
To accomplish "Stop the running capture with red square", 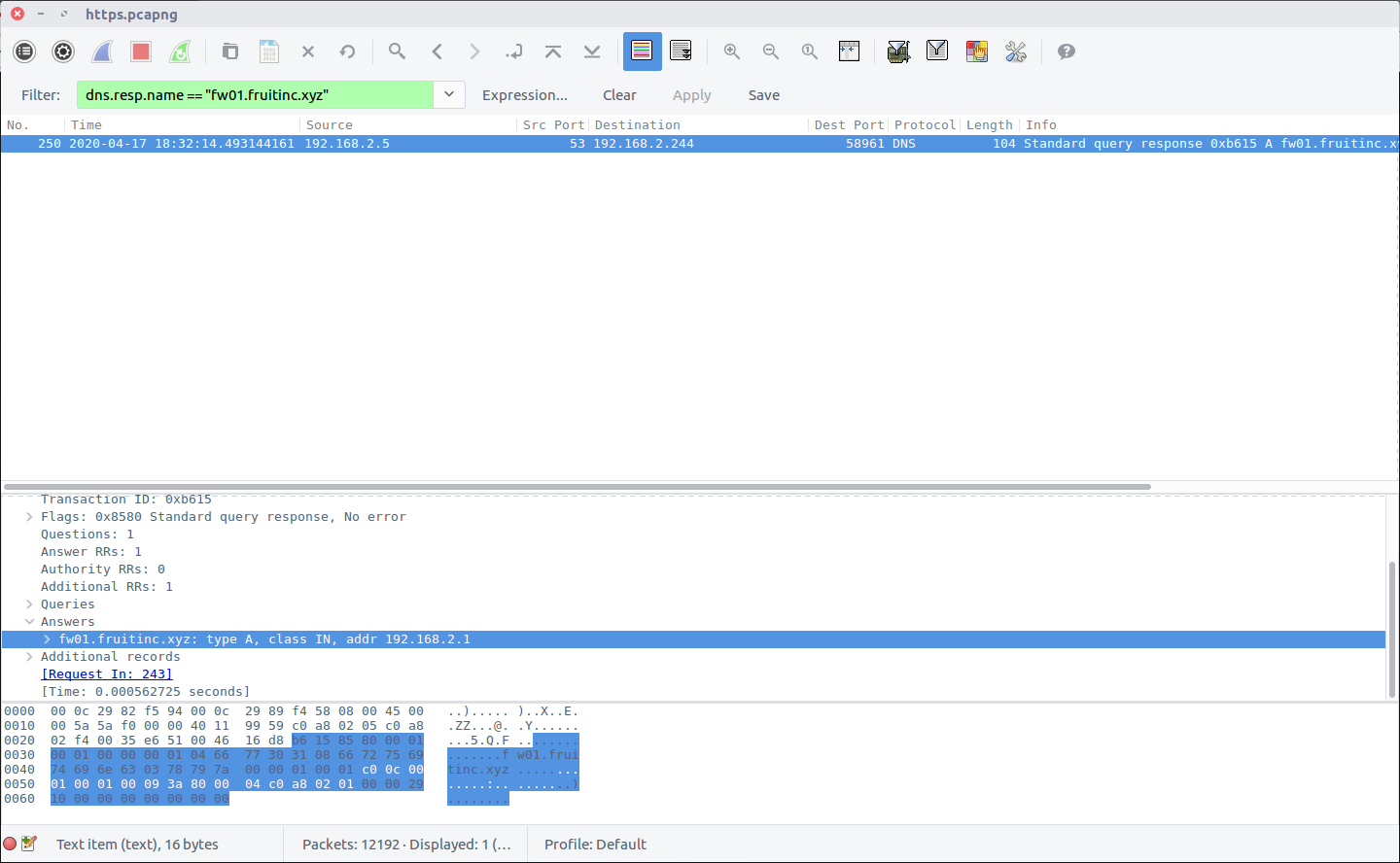I will point(141,52).
